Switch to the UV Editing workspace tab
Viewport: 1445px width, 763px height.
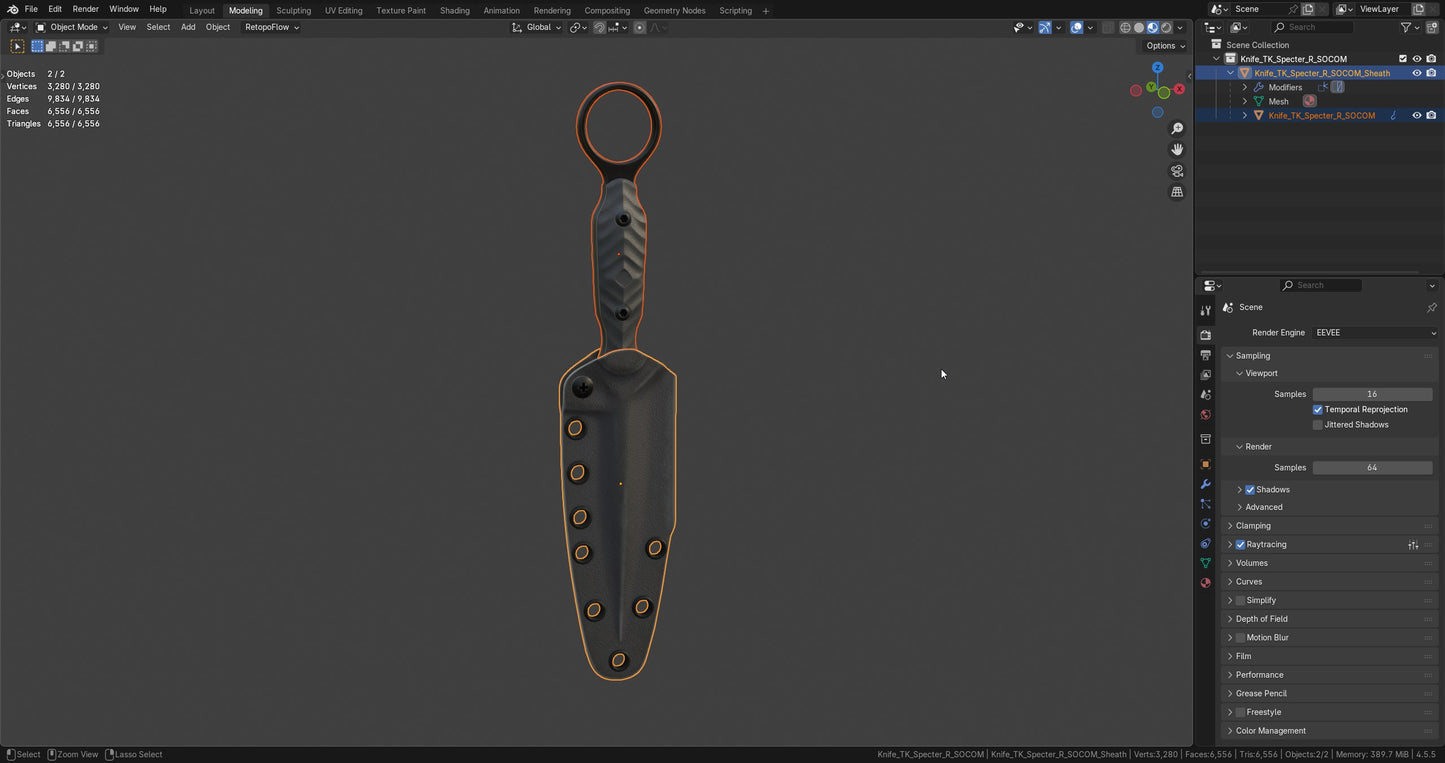pyautogui.click(x=343, y=10)
